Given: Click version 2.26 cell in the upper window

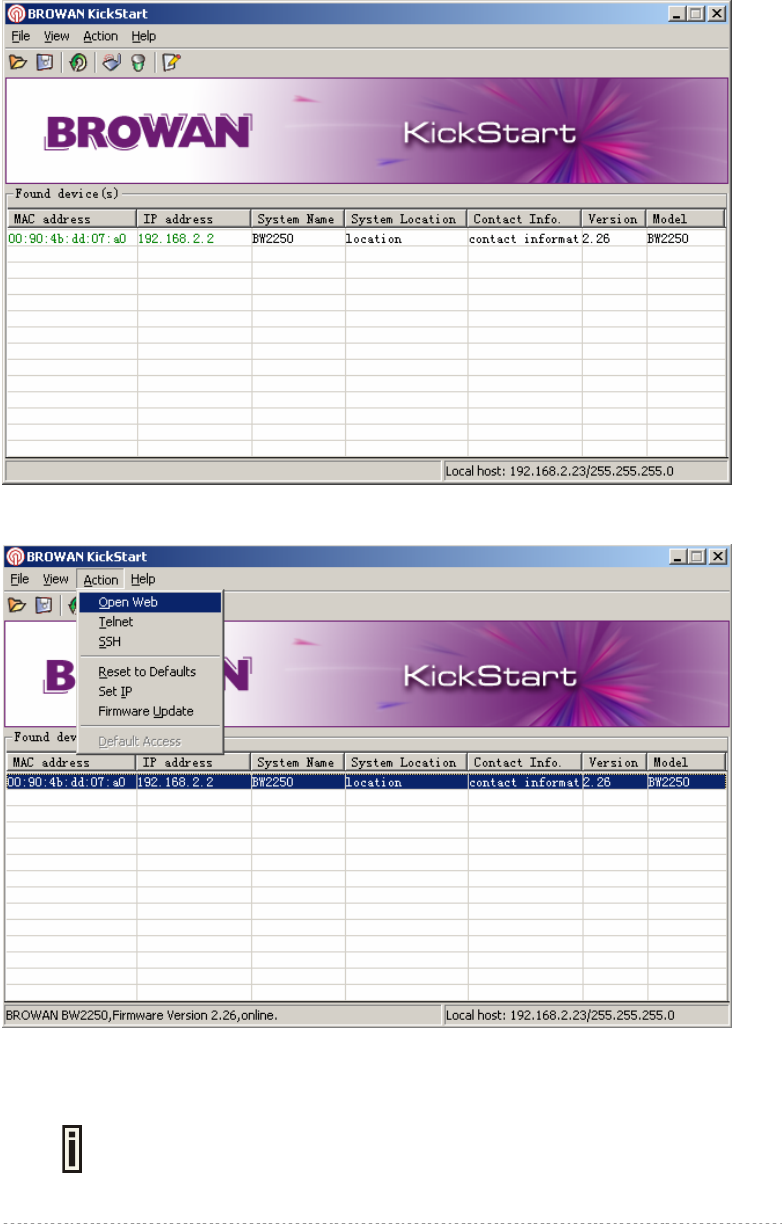Looking at the screenshot, I should tap(598, 239).
